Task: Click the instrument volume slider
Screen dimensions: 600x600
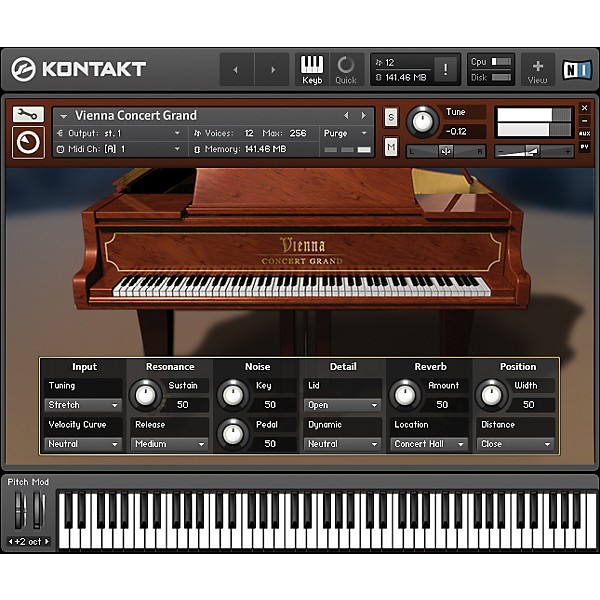Action: pos(534,152)
